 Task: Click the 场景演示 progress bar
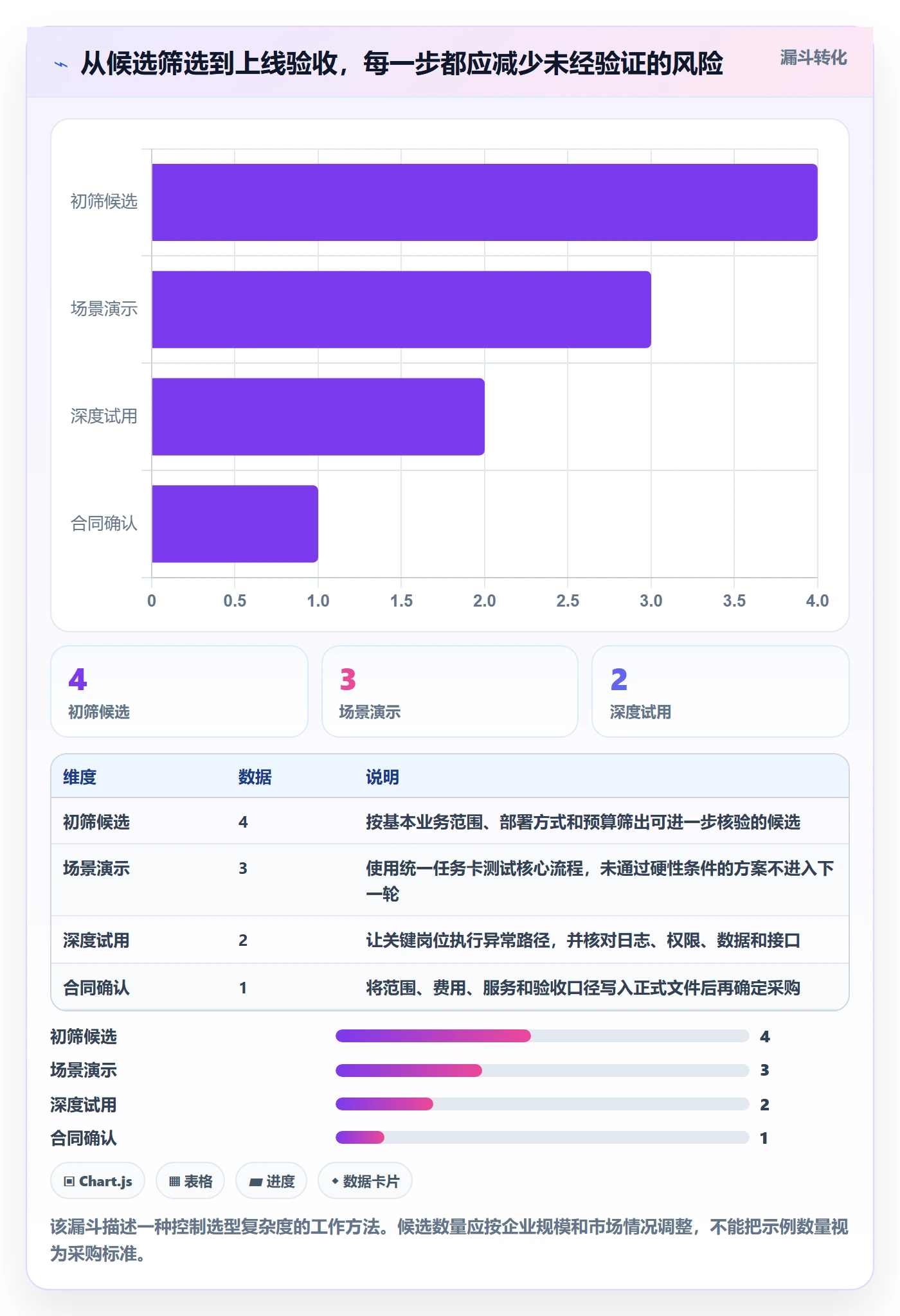click(543, 1070)
